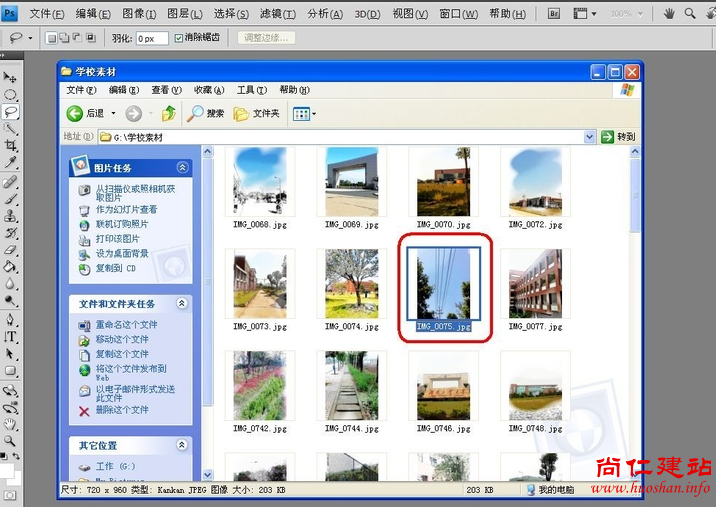Screen dimensions: 716x507
Task: Collapse the 图片任务 panel section
Action: [x=182, y=168]
